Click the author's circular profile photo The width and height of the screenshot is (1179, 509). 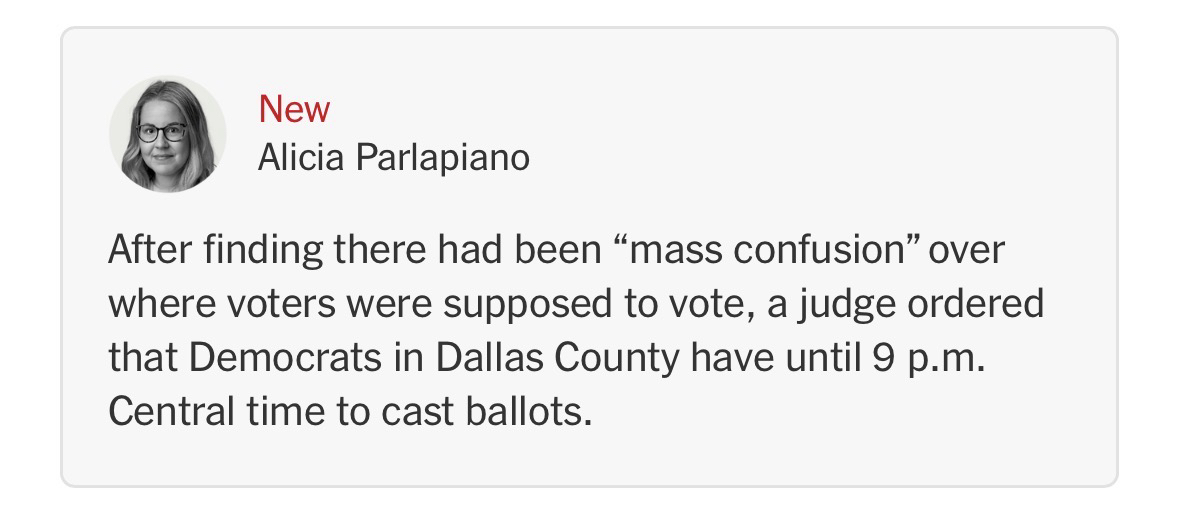(x=167, y=133)
